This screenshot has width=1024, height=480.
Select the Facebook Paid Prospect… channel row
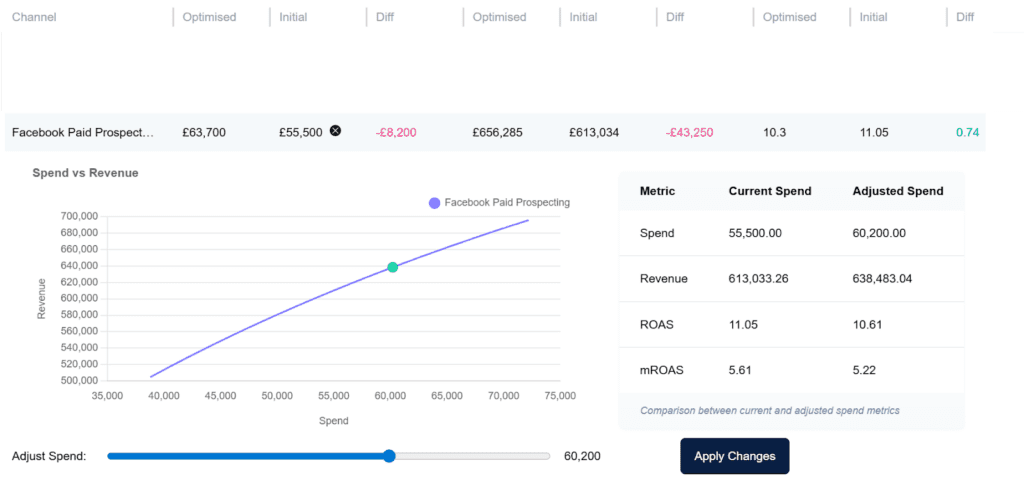pyautogui.click(x=83, y=132)
